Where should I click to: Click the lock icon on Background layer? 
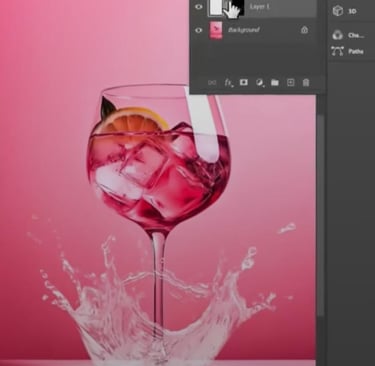click(x=304, y=30)
